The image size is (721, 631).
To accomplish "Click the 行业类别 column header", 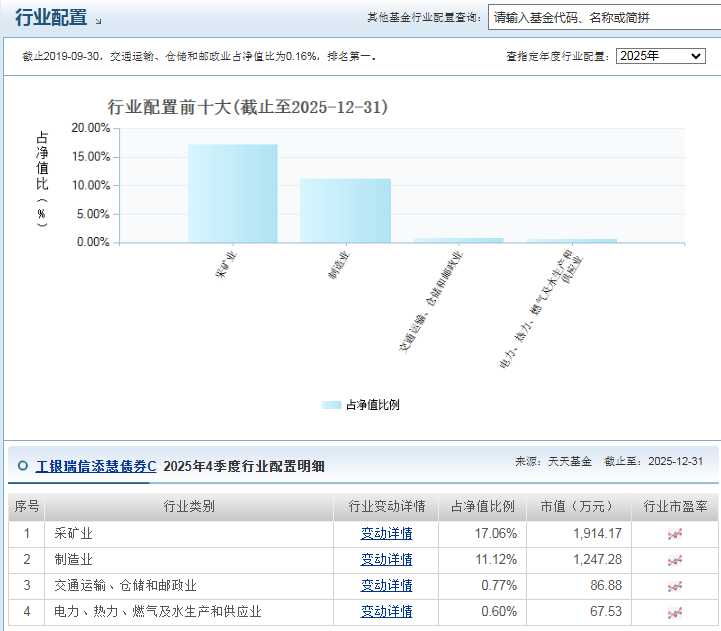I will pyautogui.click(x=189, y=507).
